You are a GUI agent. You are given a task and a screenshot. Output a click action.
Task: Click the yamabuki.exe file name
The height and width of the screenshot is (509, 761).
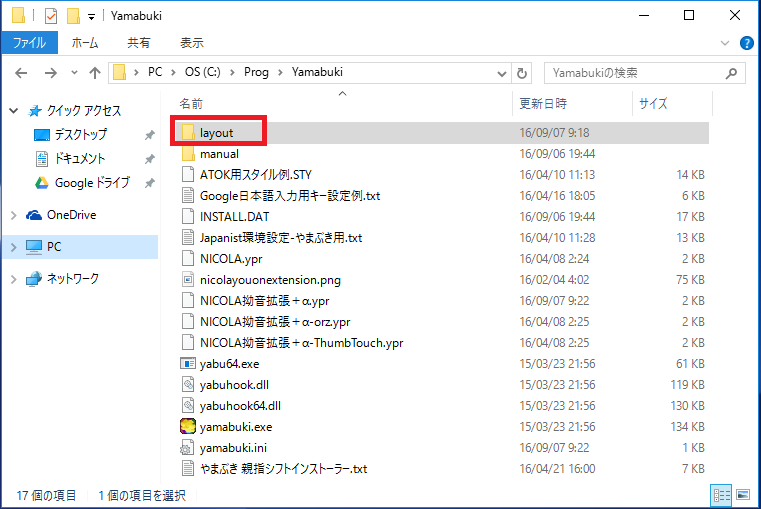click(x=236, y=427)
